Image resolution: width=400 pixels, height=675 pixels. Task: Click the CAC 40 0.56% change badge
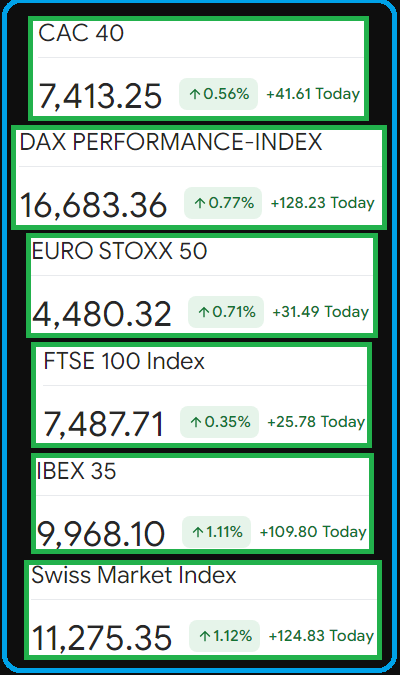[x=218, y=94]
